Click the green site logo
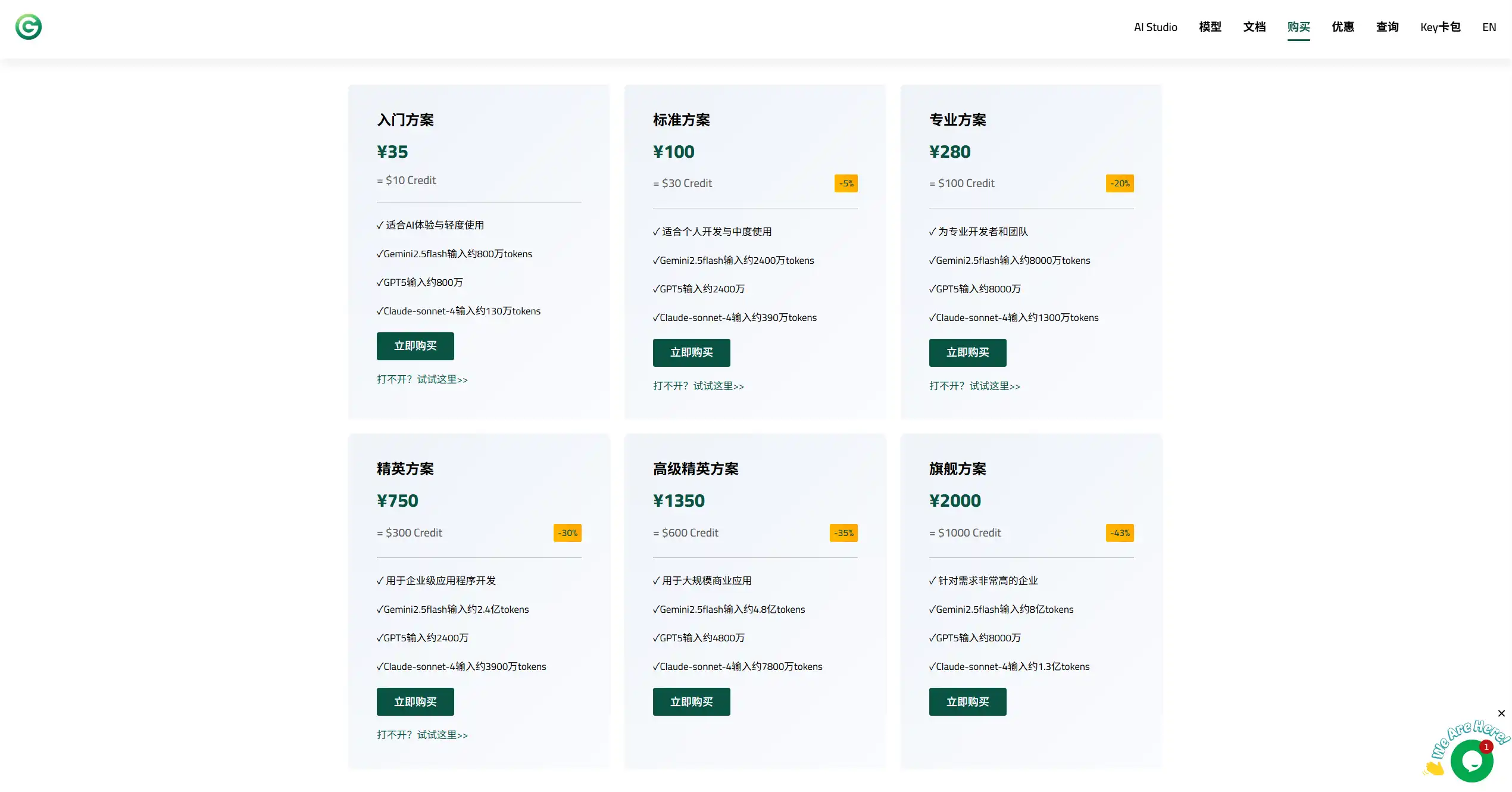Viewport: 1512px width, 792px height. tap(27, 27)
